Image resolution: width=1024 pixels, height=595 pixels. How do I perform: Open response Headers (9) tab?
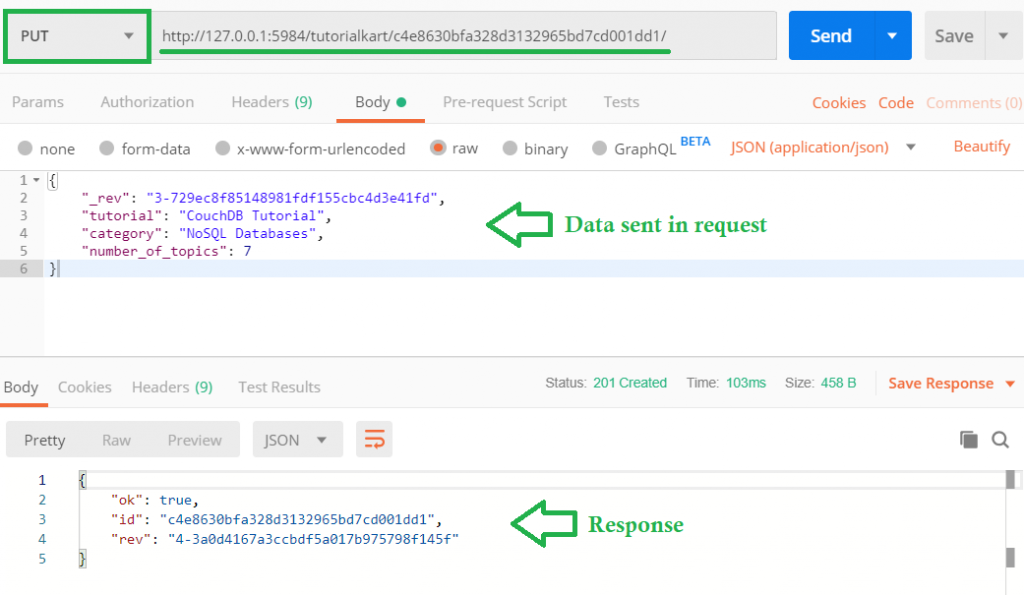click(172, 387)
